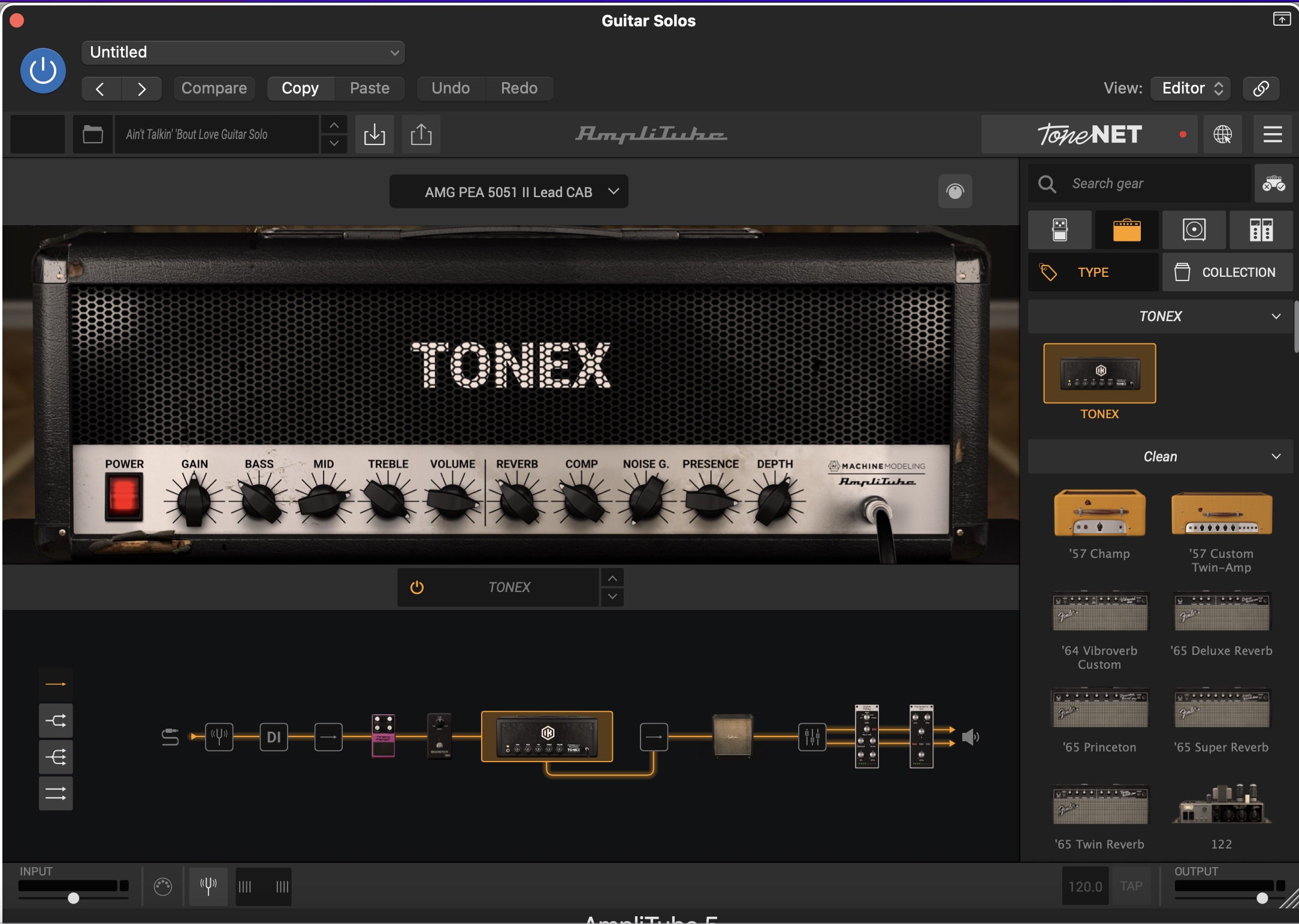Image resolution: width=1299 pixels, height=924 pixels.
Task: Click the Paste button
Action: point(370,88)
